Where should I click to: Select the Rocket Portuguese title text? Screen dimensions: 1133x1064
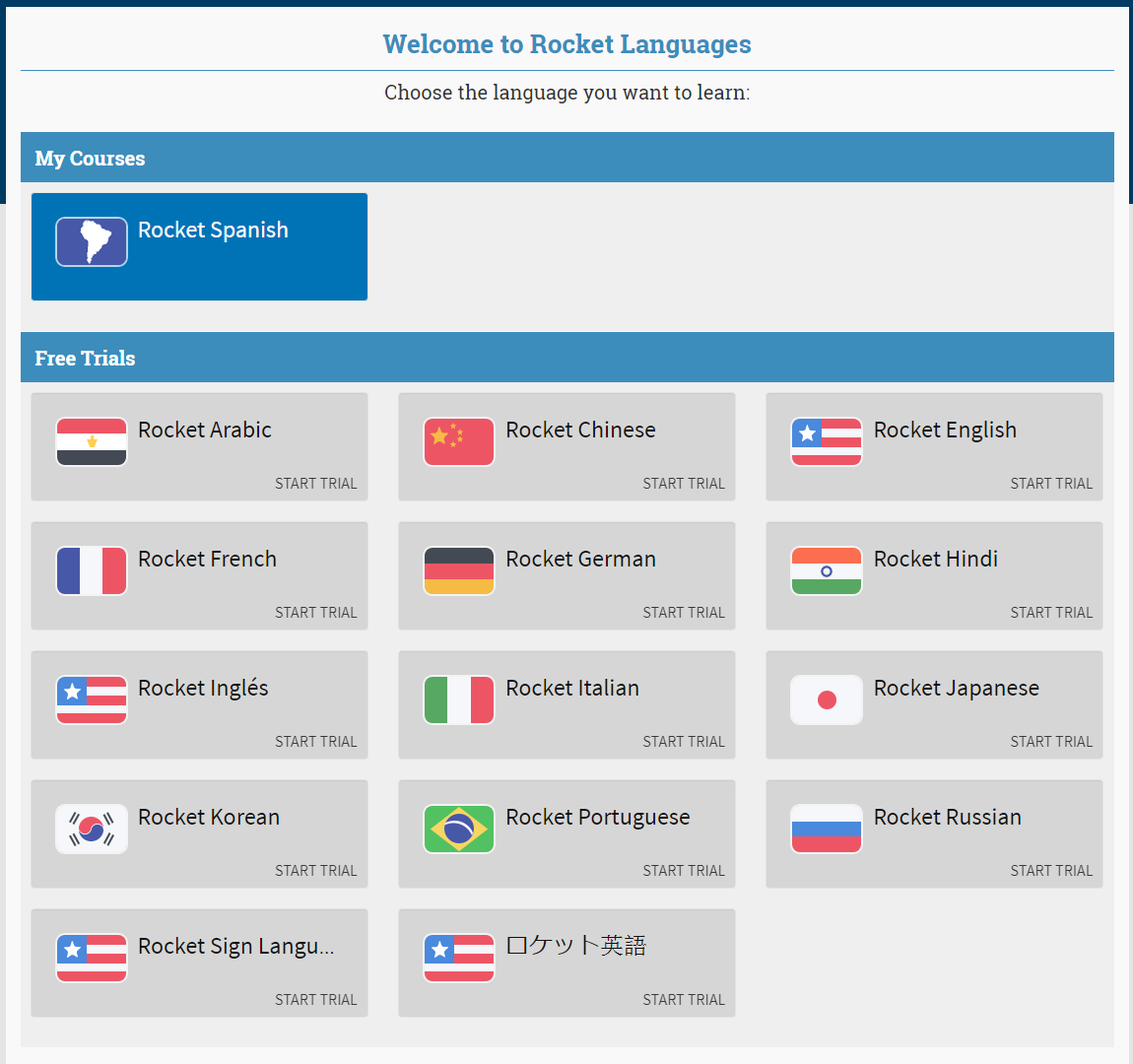(598, 818)
